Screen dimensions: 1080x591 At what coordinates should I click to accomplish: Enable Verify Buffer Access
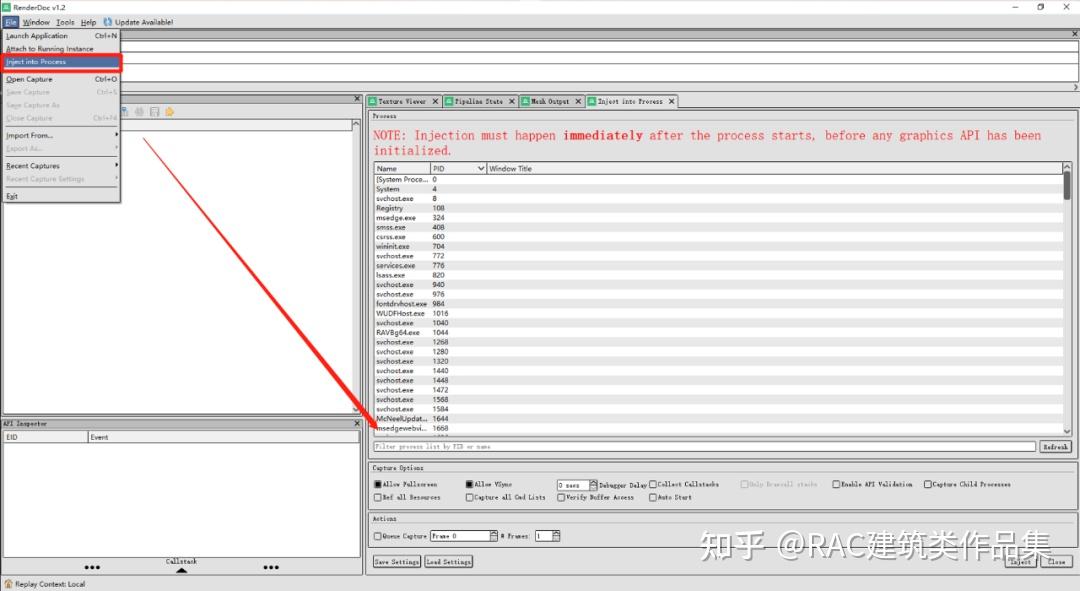561,497
